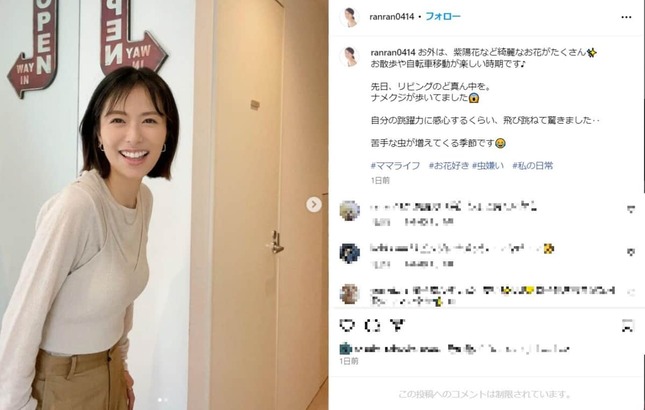Click the heart like icon below comments
This screenshot has height=410, width=645.
pos(347,326)
